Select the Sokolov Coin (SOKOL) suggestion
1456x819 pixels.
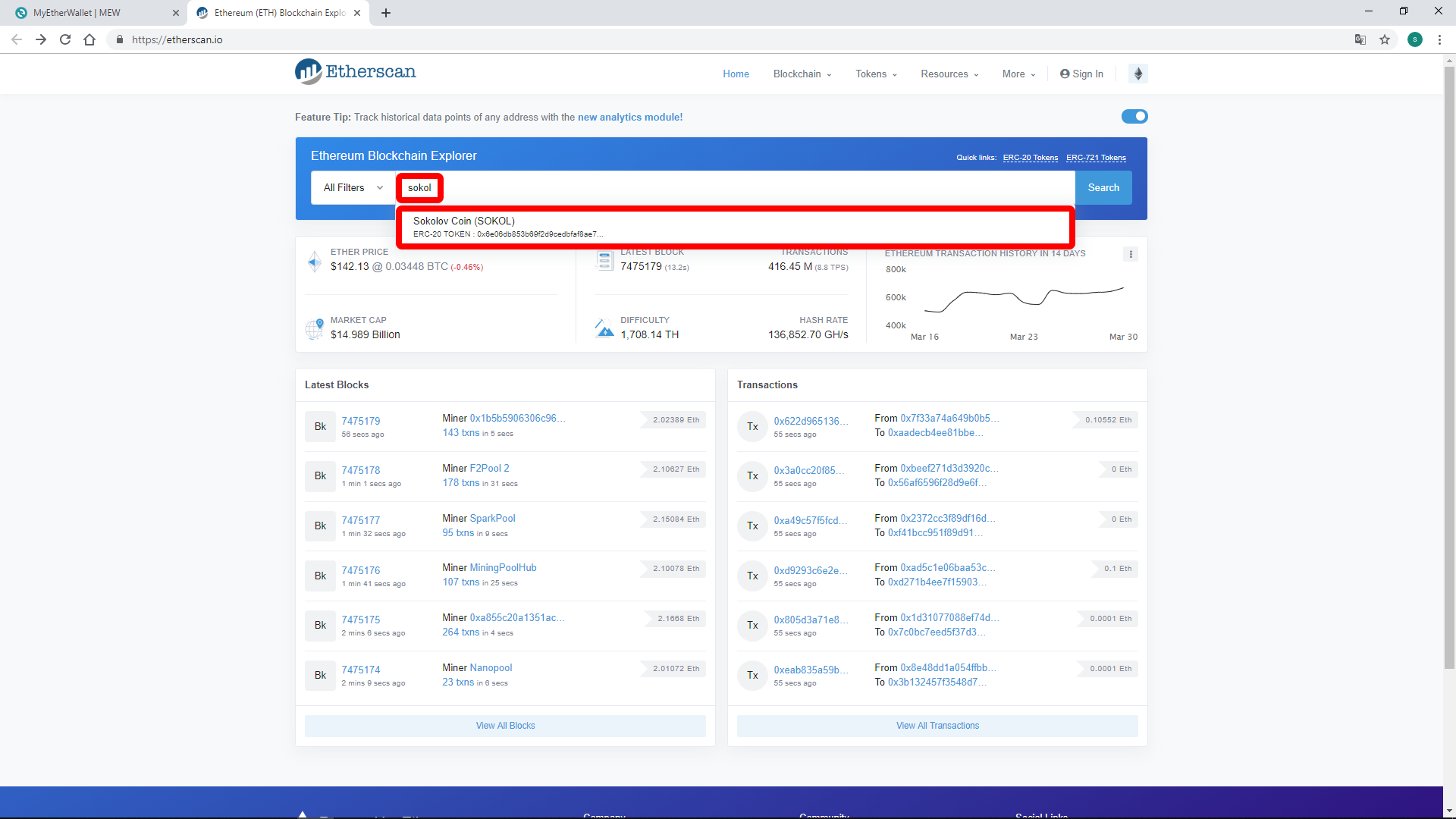(x=734, y=227)
